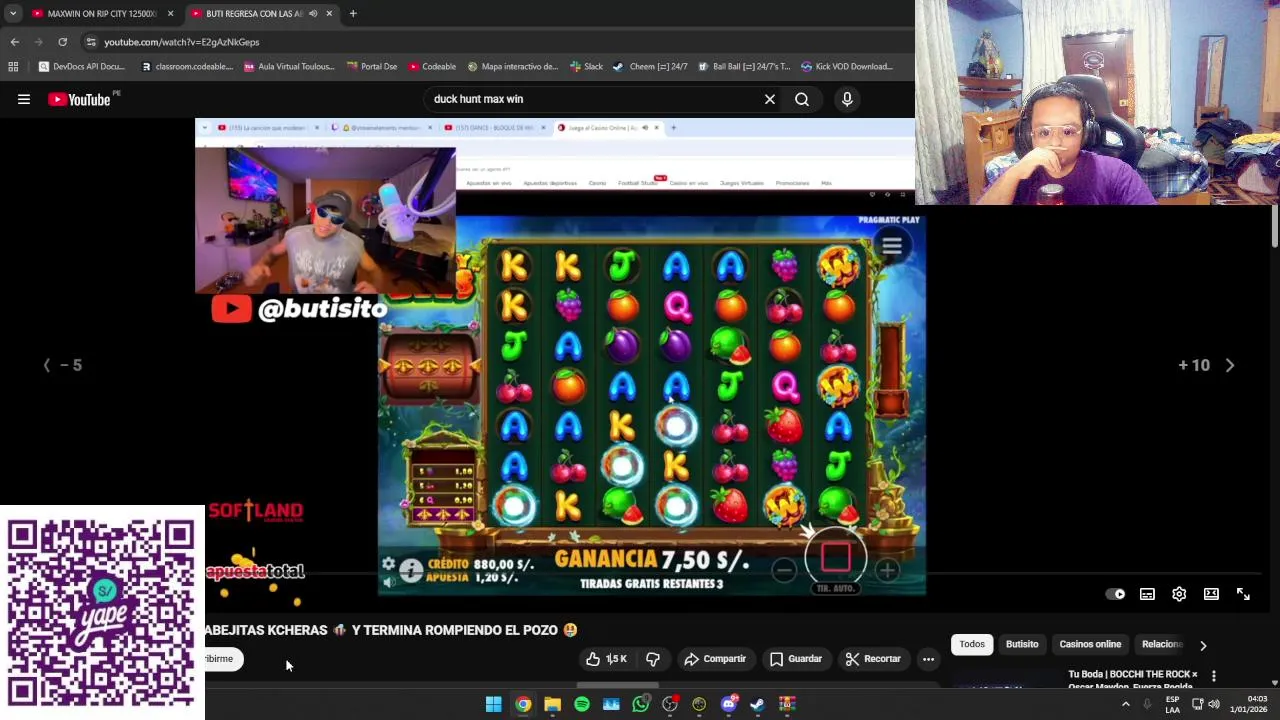Select the Todos filter chip
This screenshot has width=1280, height=720.
click(972, 645)
